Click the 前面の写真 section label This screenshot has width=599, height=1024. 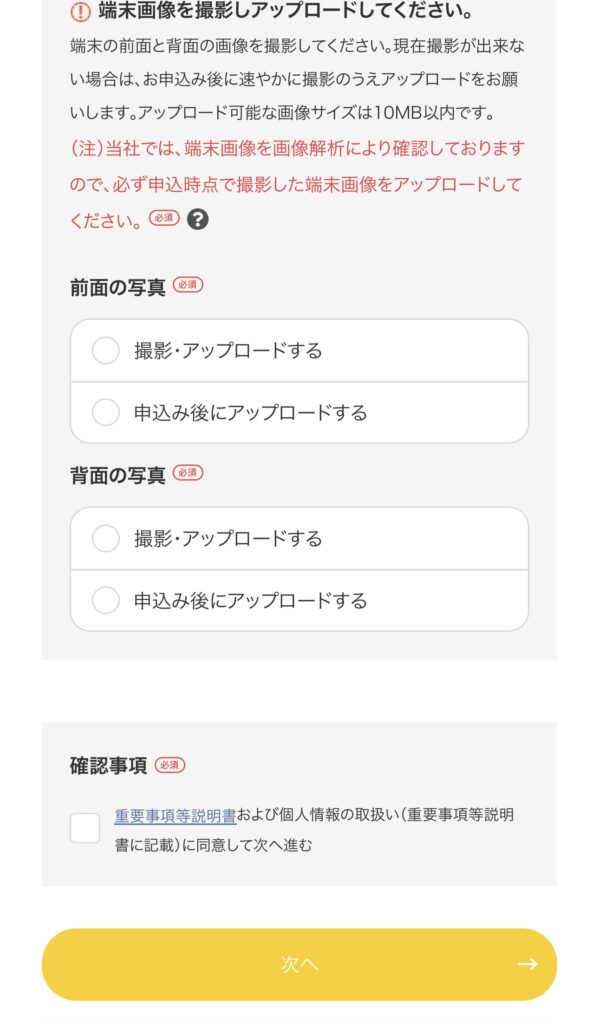118,287
